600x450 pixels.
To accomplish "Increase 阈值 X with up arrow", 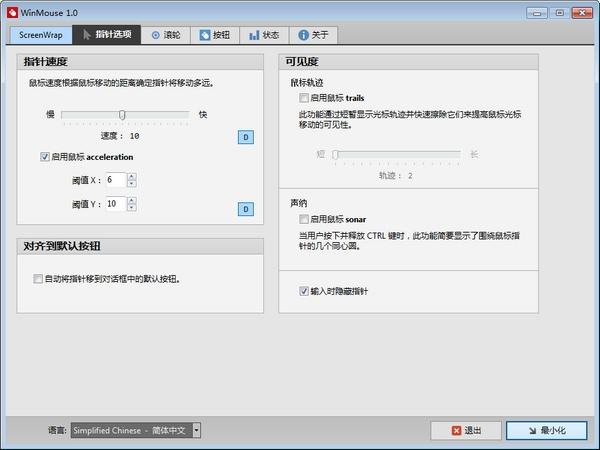I will (x=132, y=176).
